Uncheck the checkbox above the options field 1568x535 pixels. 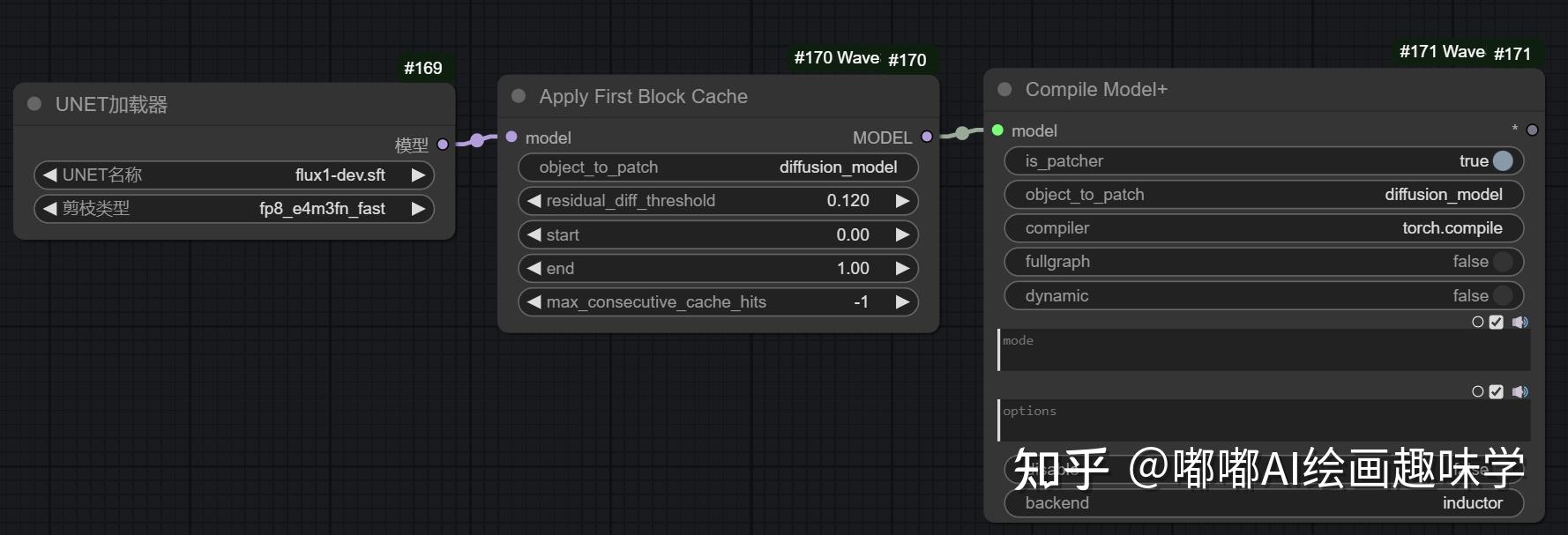click(x=1495, y=391)
